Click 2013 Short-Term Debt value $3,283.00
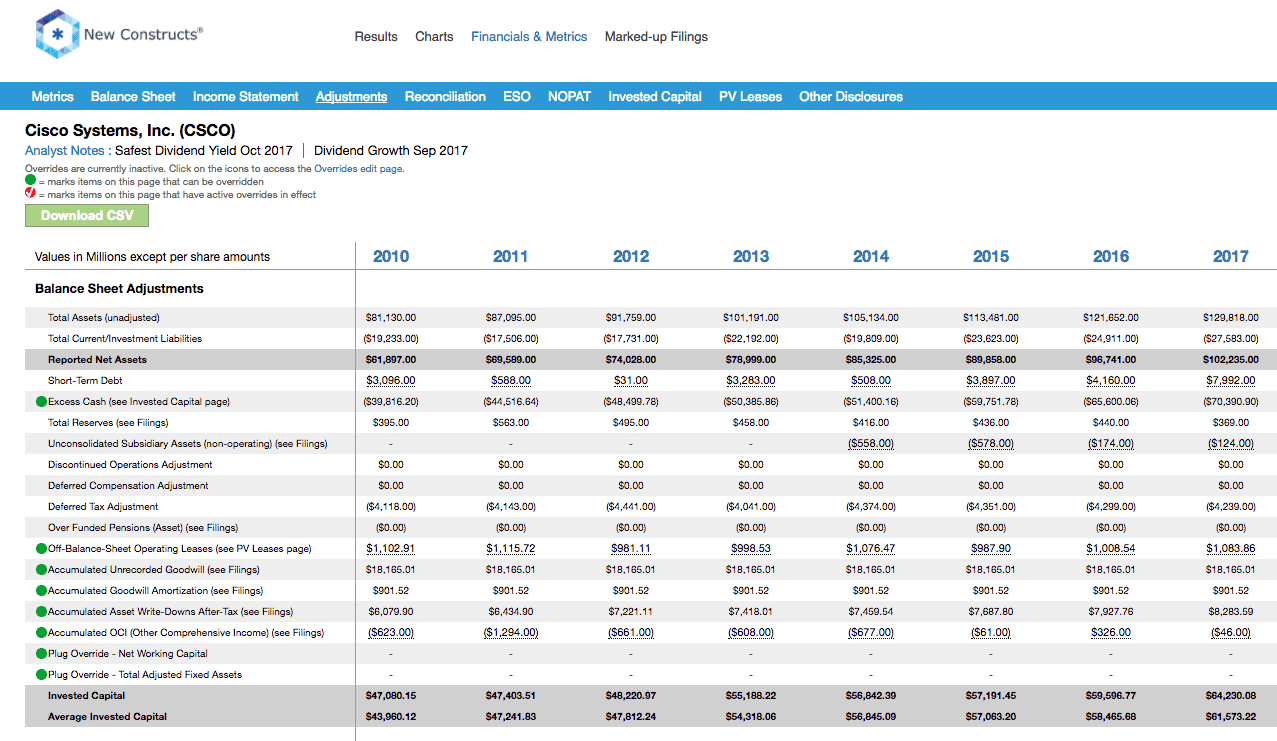 (751, 381)
